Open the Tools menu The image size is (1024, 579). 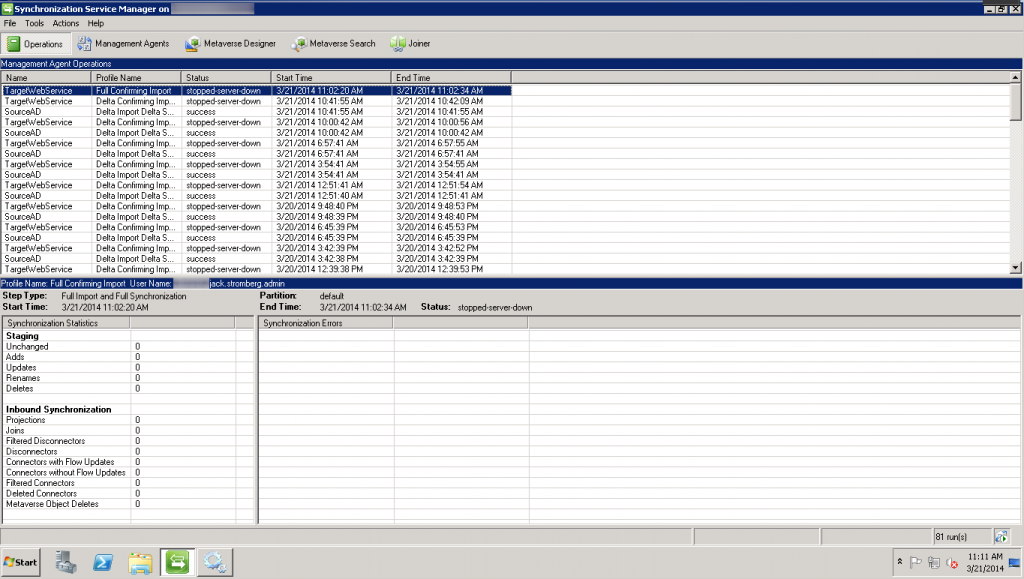click(x=34, y=22)
